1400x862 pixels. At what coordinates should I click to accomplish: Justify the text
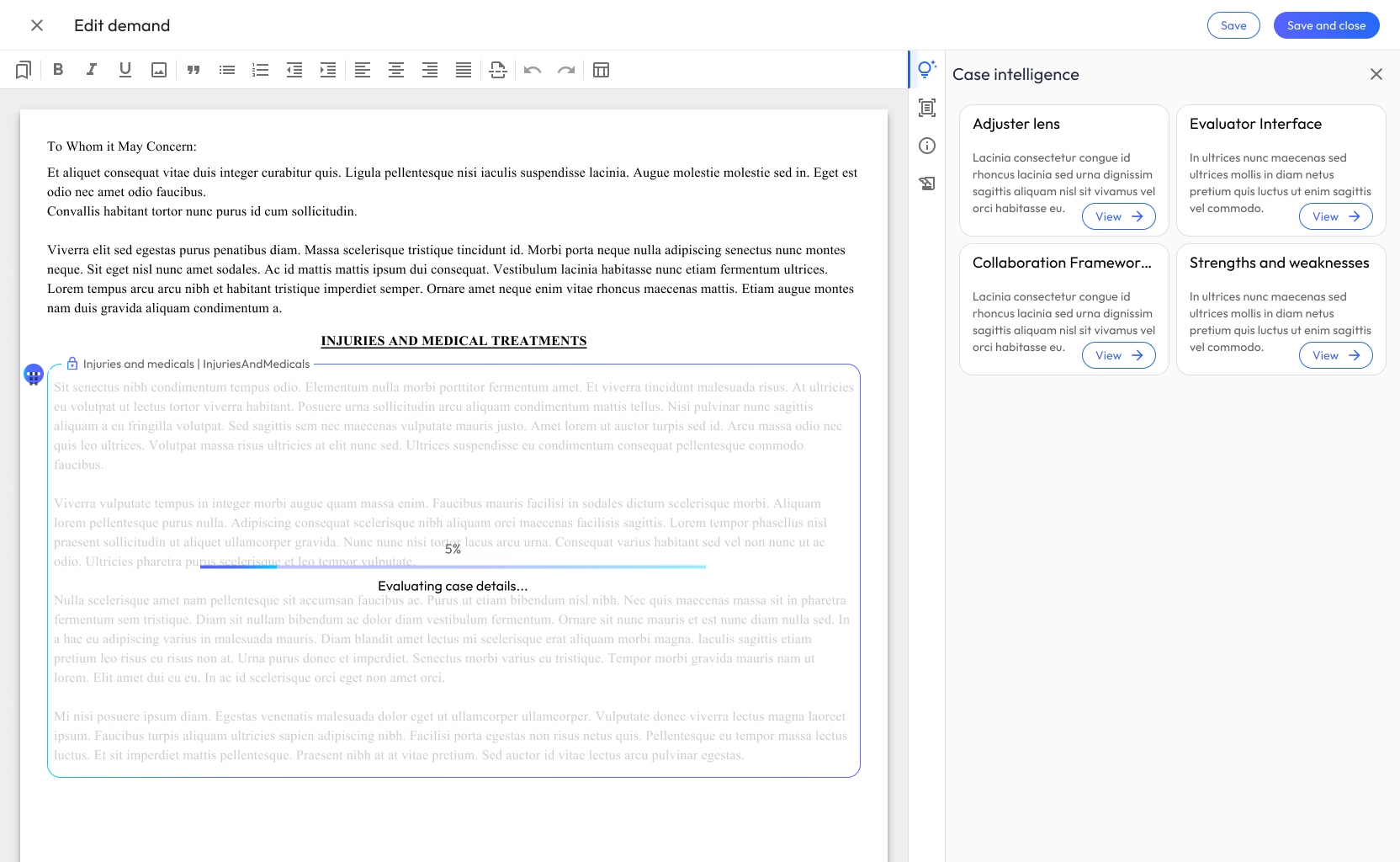(x=464, y=70)
